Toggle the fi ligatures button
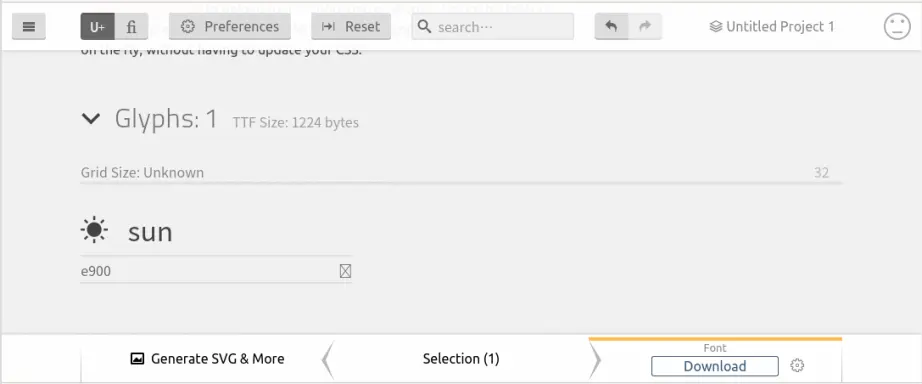The image size is (922, 384). point(131,26)
